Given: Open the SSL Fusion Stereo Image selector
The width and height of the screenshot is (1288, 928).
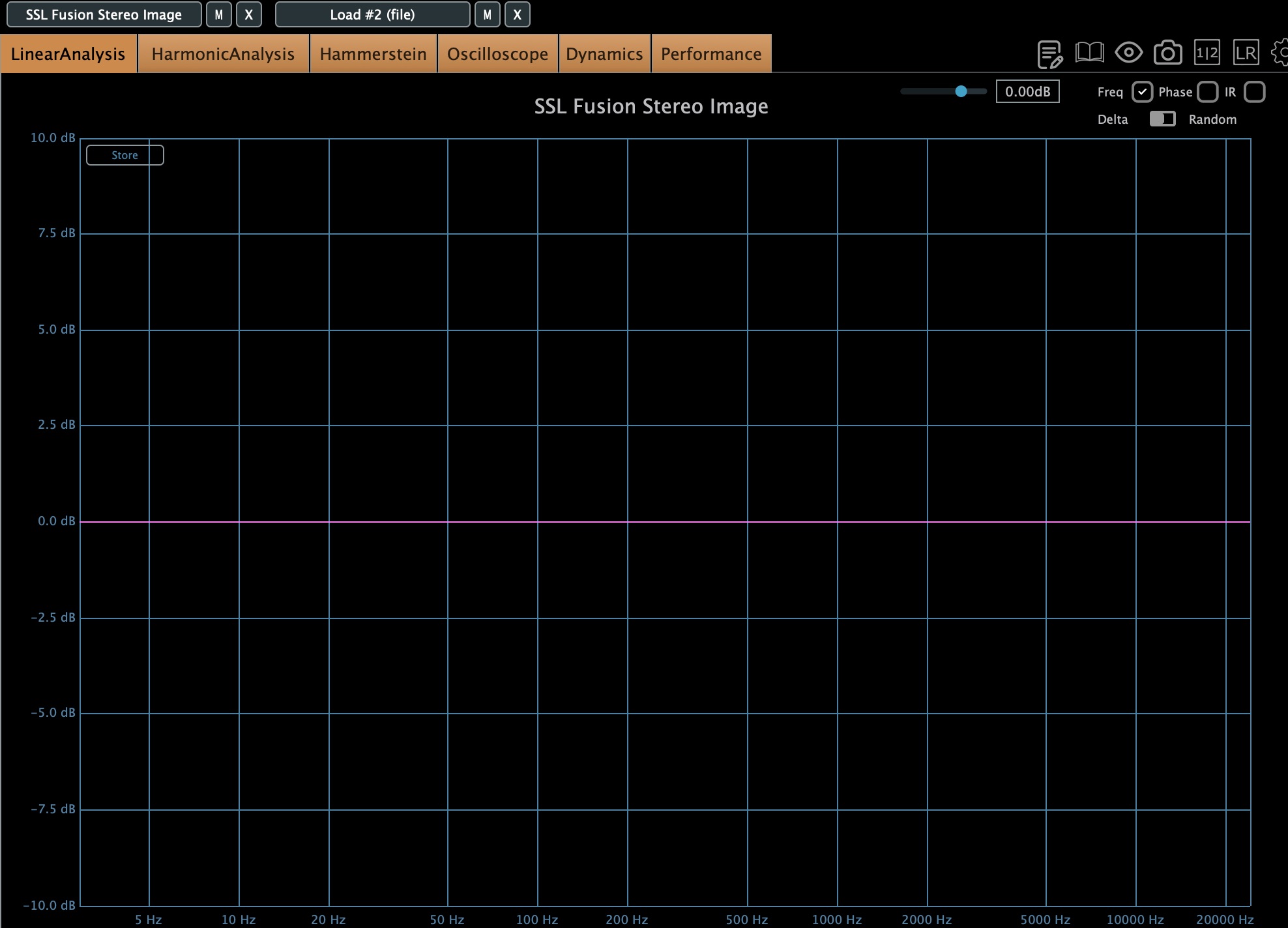Looking at the screenshot, I should [104, 14].
